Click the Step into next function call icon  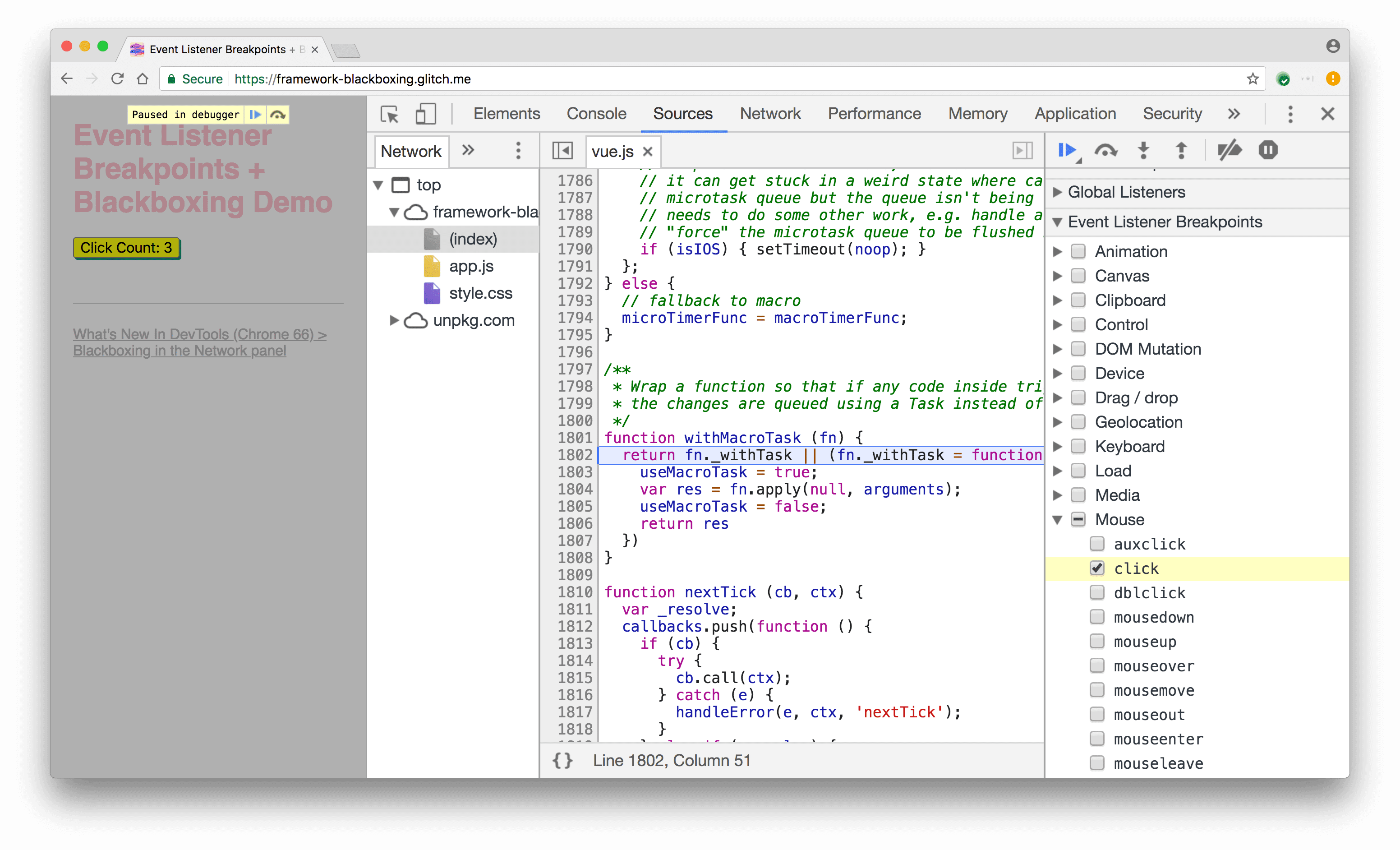coord(1143,150)
